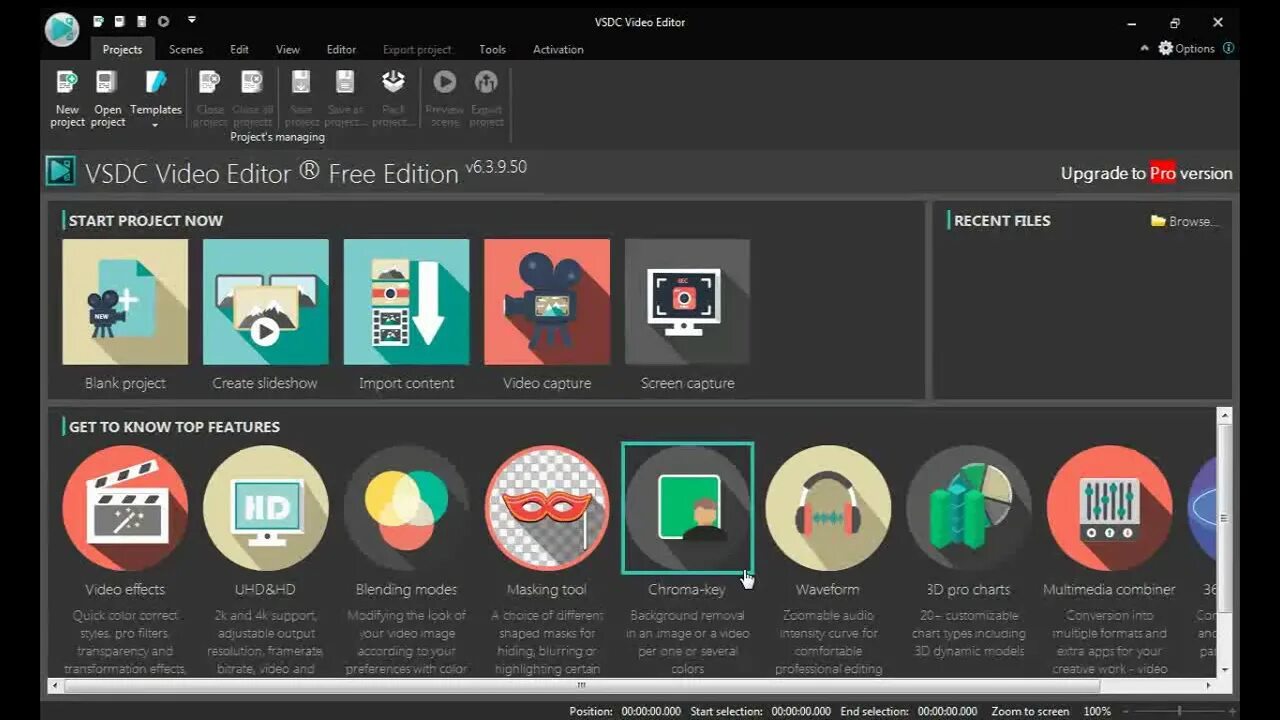The height and width of the screenshot is (720, 1280).
Task: Click the vertical scrollbar in features
Action: point(1225,518)
